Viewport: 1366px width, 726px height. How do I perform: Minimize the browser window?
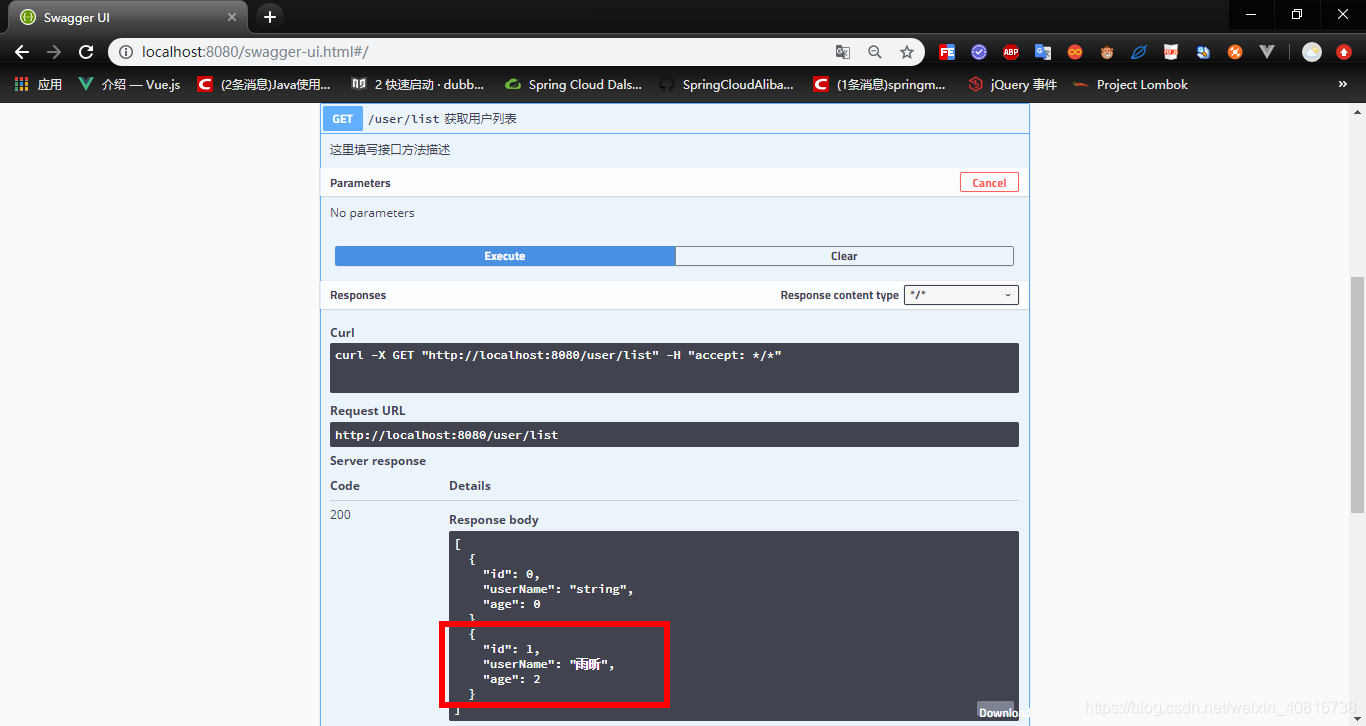point(1251,14)
